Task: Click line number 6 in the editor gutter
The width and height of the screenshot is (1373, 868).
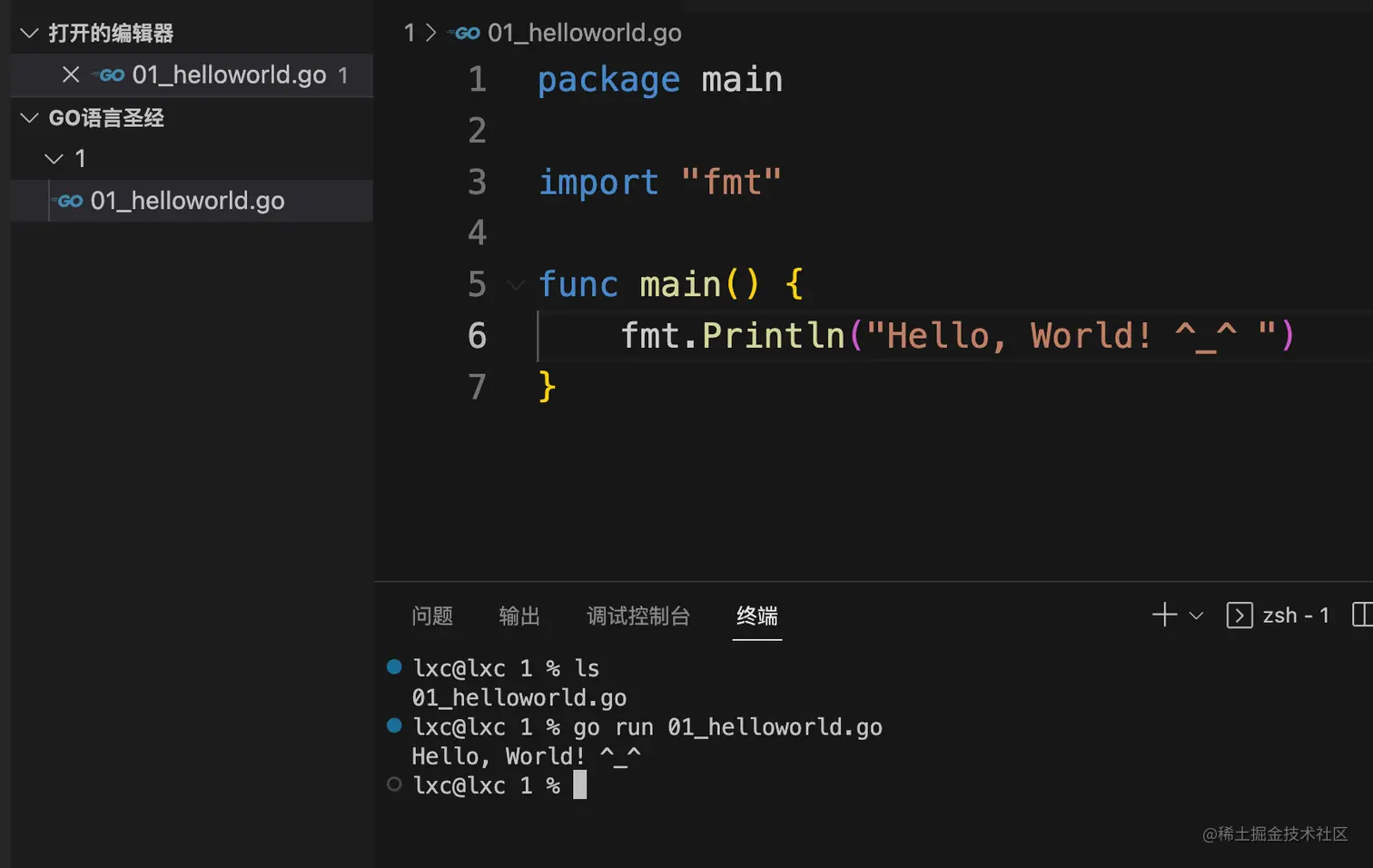Action: click(x=478, y=336)
